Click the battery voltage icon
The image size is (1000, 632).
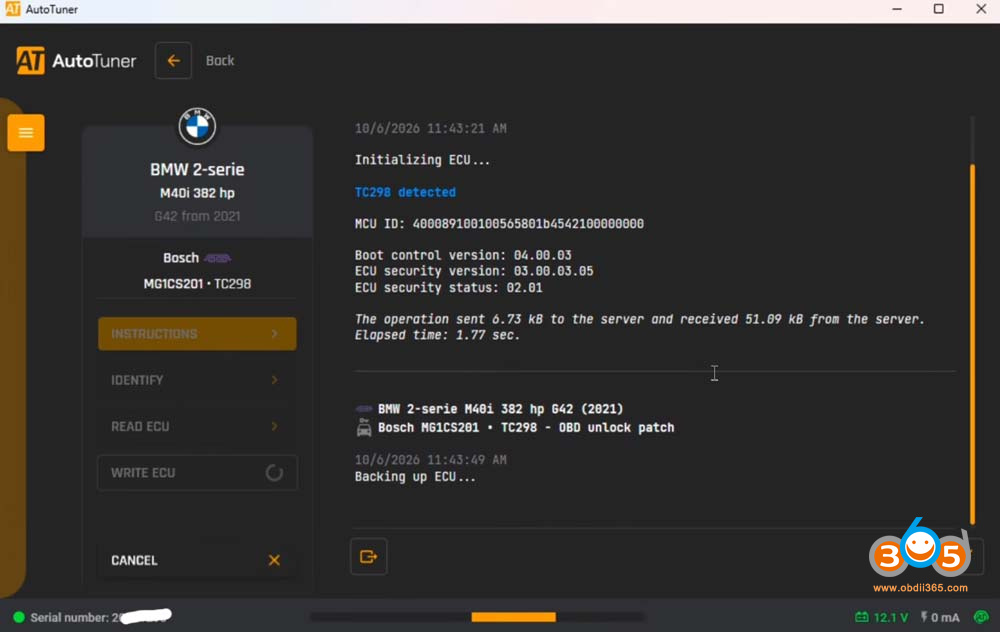[x=862, y=617]
